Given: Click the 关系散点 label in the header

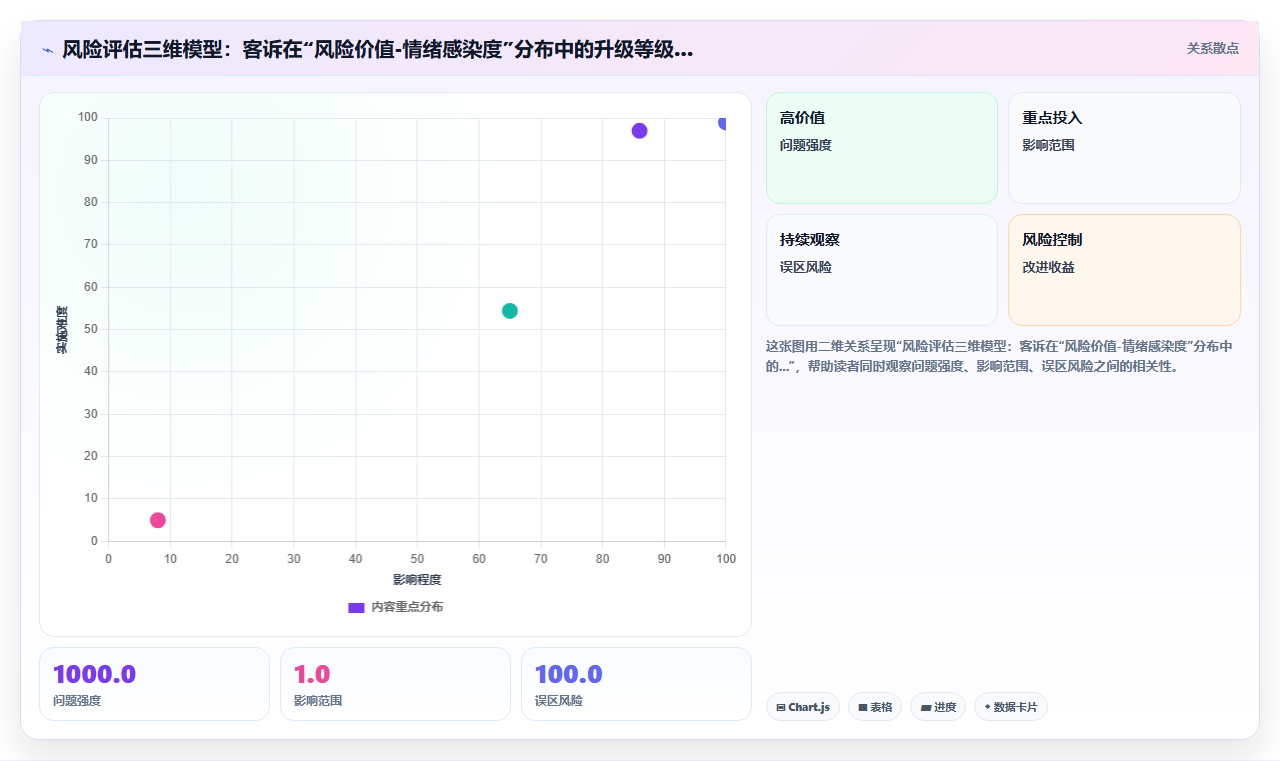Looking at the screenshot, I should pyautogui.click(x=1212, y=48).
